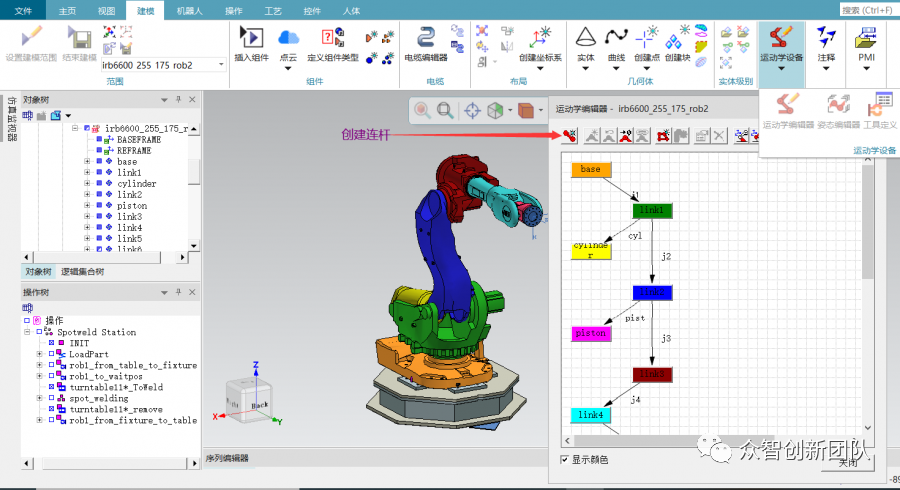
Task: Open the irb6600_255_175_rob2 scope dropdown
Action: pyautogui.click(x=221, y=65)
